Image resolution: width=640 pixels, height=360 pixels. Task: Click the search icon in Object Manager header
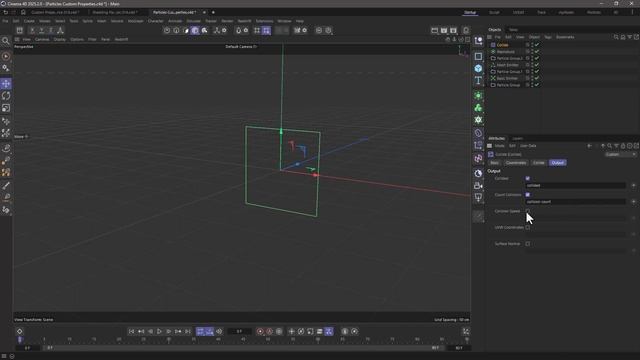(616, 37)
